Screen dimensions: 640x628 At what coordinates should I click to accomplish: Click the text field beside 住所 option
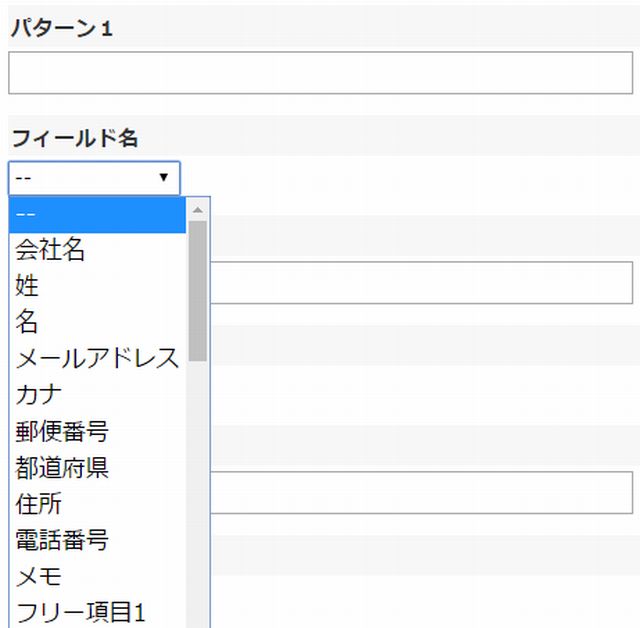(421, 493)
